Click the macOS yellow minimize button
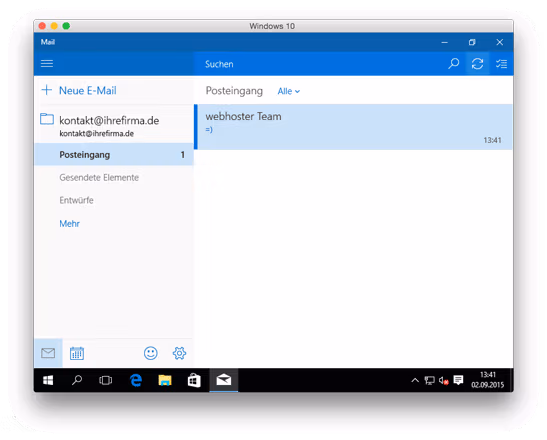This screenshot has height=440, width=547. point(54,26)
